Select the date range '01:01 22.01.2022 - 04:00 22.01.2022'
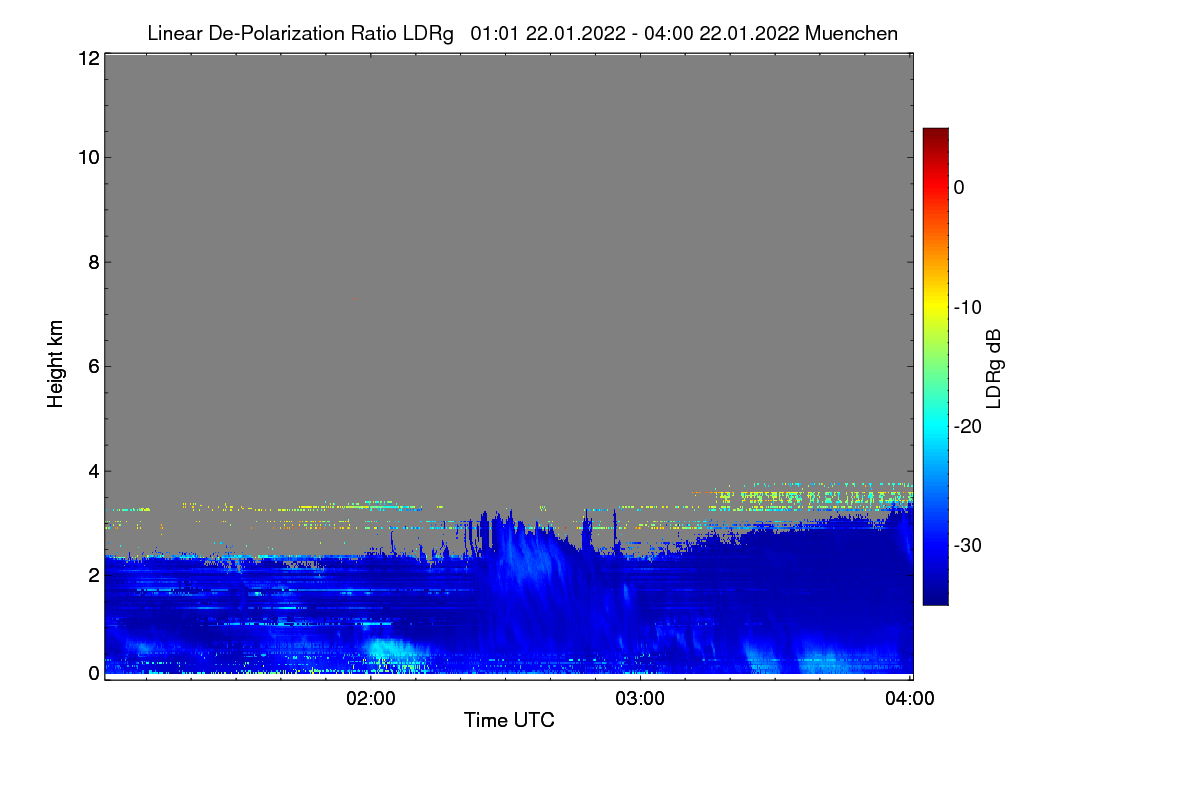 633,33
